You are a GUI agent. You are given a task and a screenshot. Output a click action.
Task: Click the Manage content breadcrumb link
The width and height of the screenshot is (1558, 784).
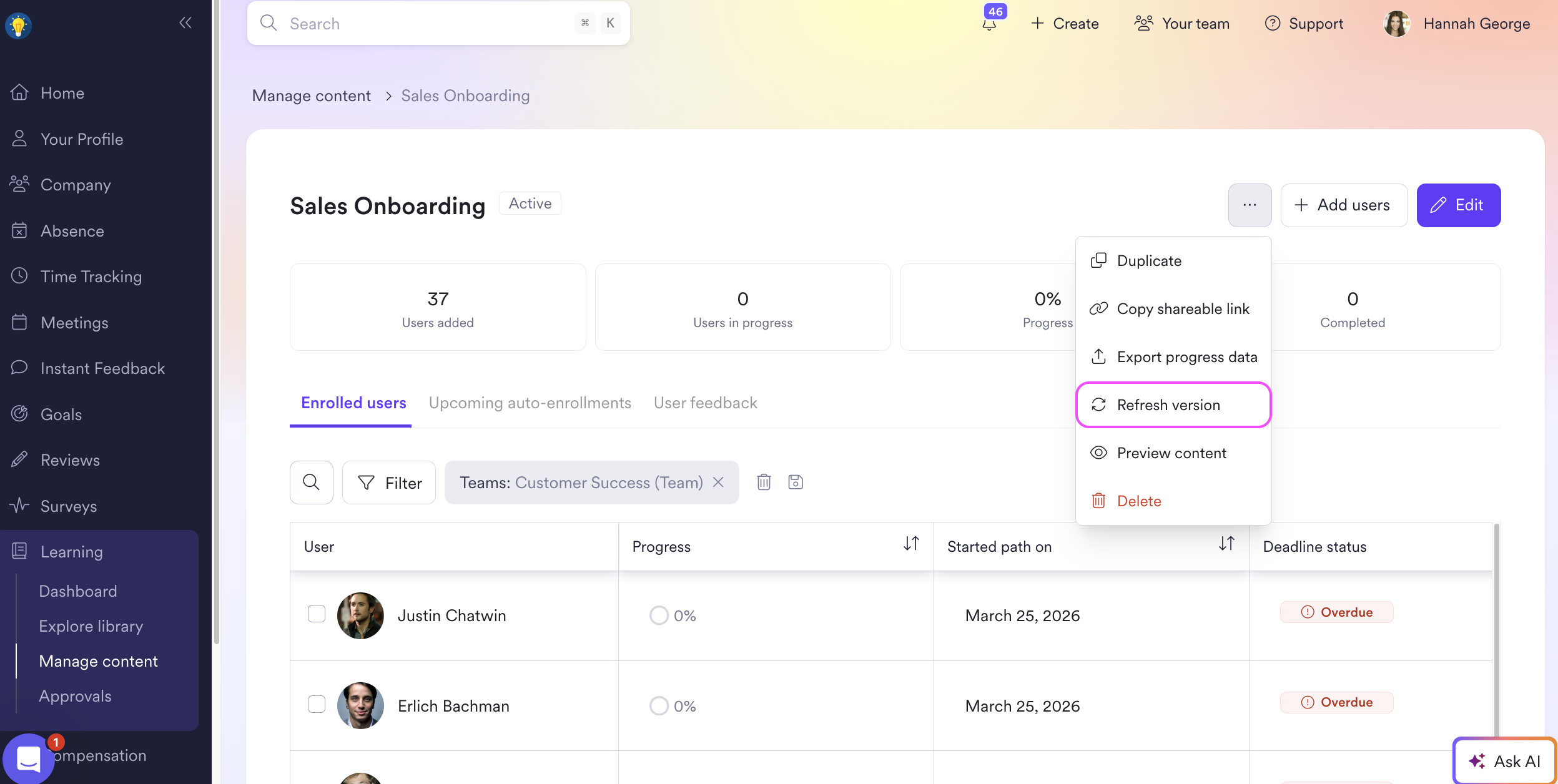[x=311, y=96]
